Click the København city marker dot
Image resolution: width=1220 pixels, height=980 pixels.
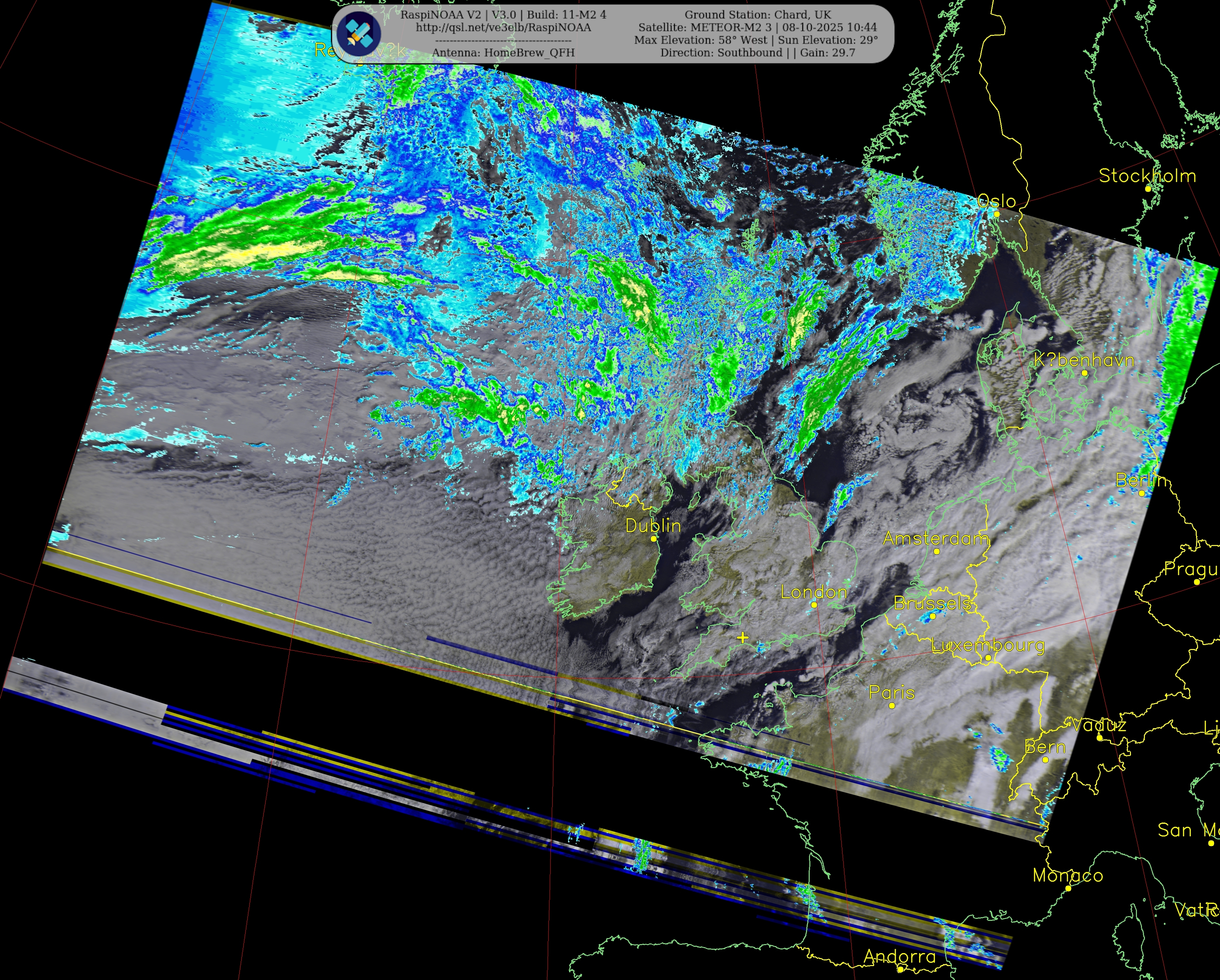tap(1084, 373)
